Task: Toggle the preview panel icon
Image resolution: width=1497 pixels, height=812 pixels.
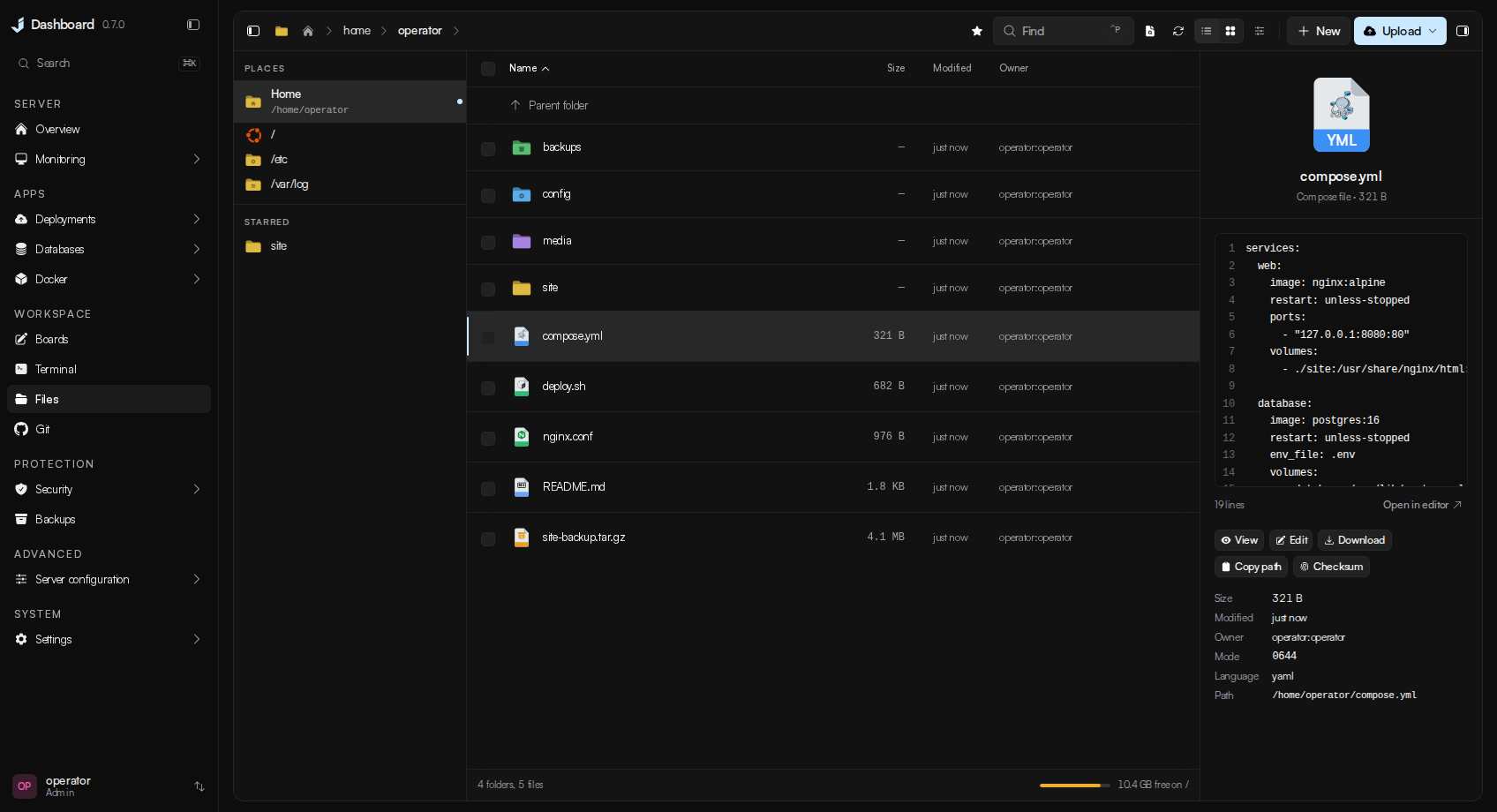Action: click(x=1463, y=31)
